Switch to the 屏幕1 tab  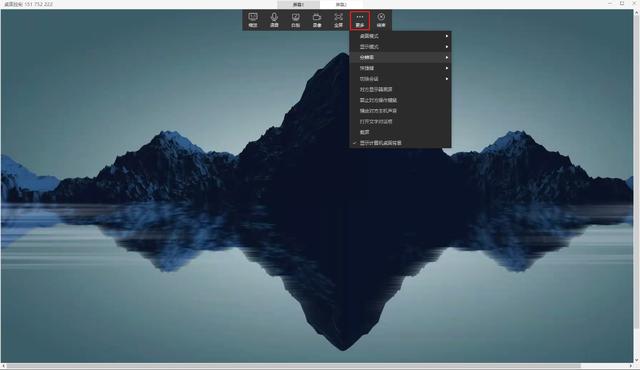click(x=298, y=4)
